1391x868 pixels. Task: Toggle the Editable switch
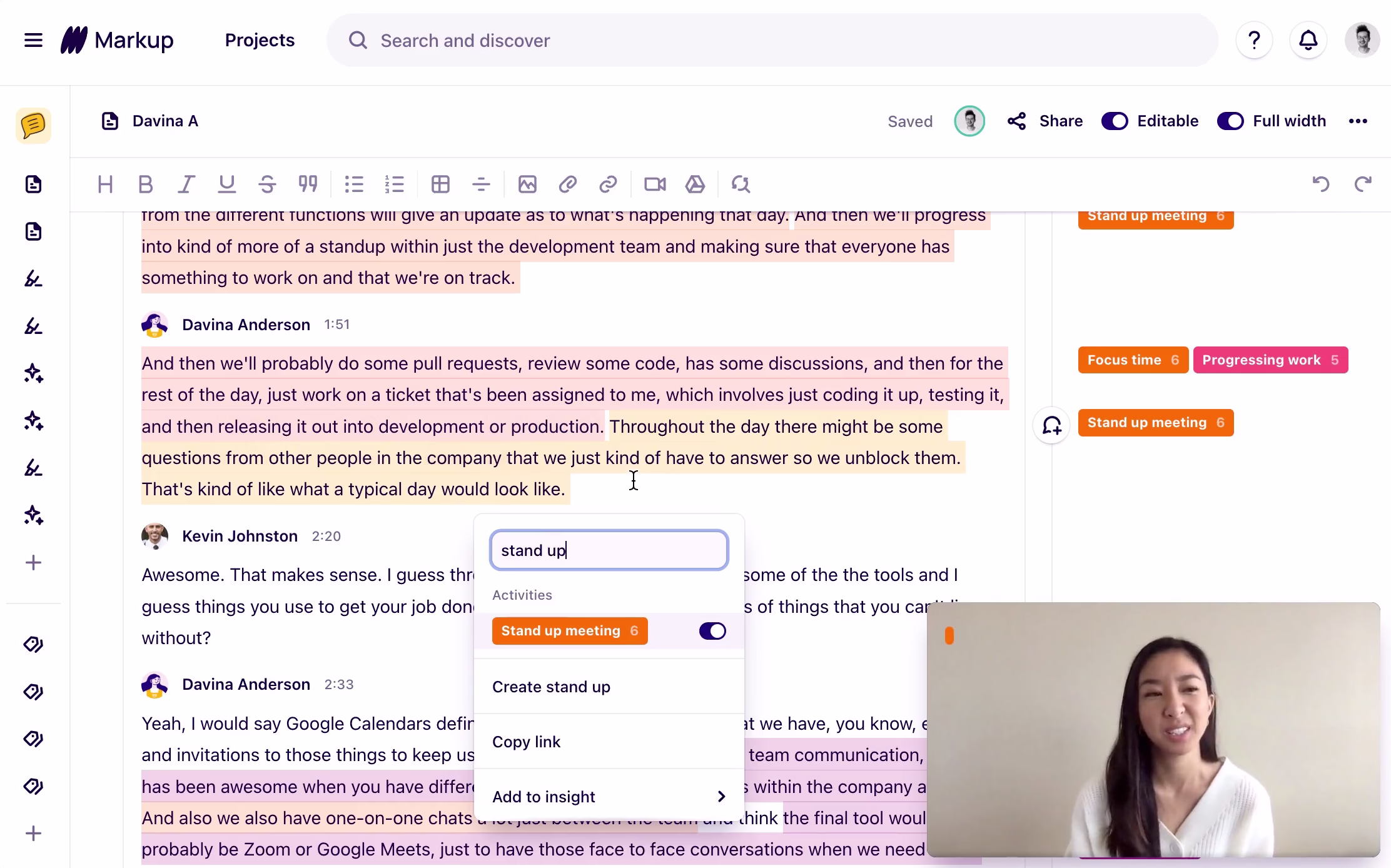1114,121
